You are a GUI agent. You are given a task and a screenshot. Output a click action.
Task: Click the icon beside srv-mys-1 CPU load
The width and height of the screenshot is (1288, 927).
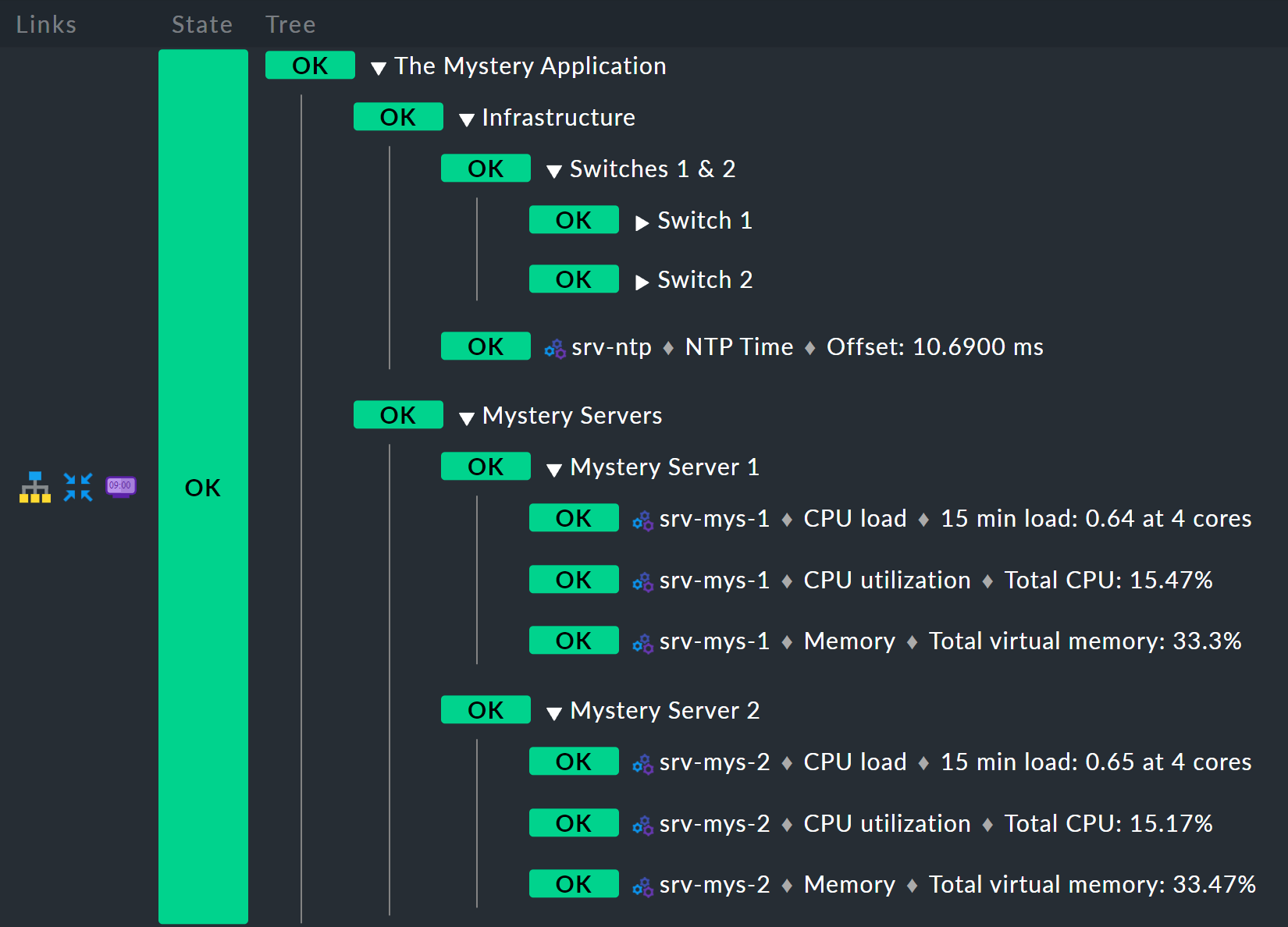point(642,520)
